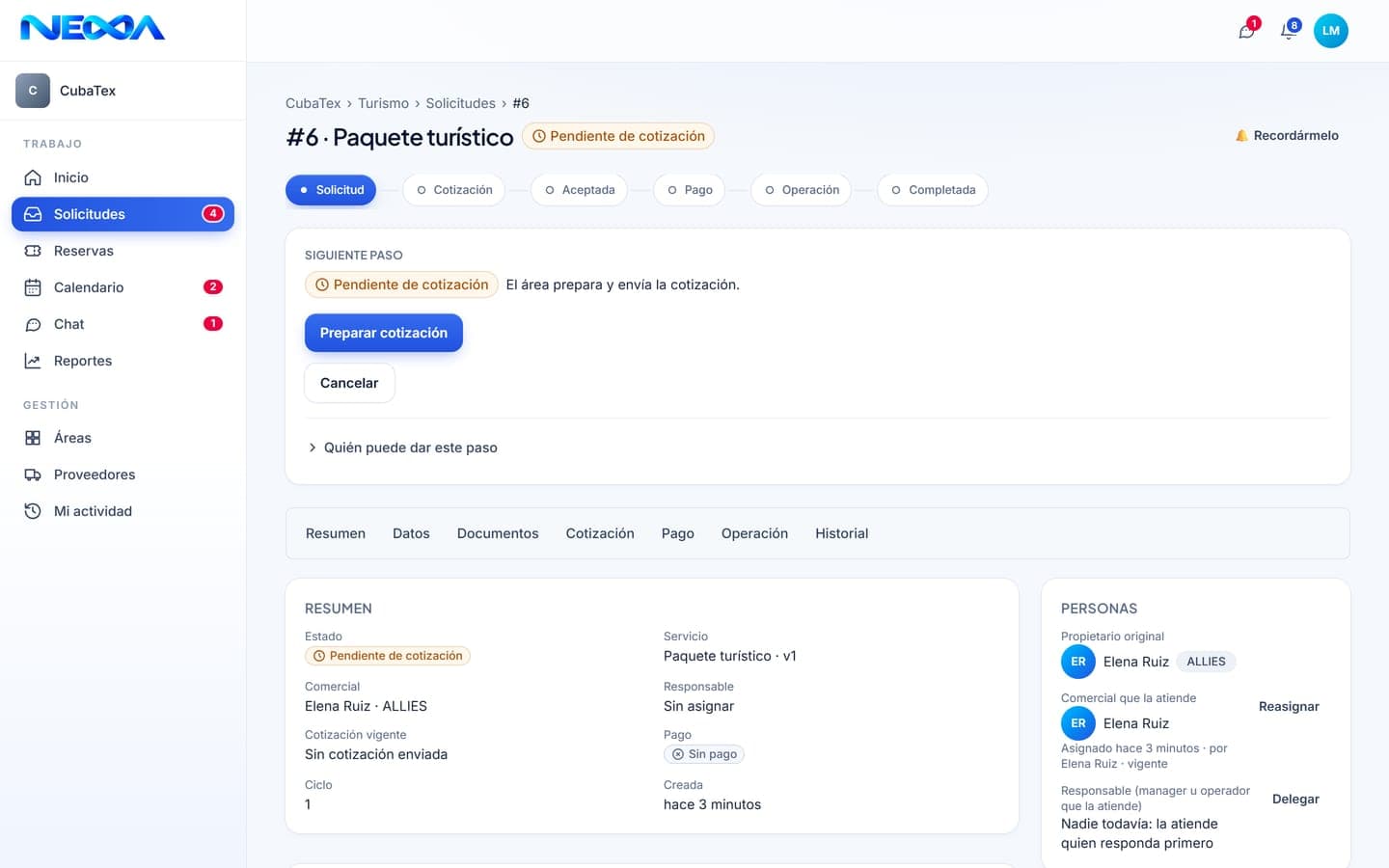Select the Aceptada progress step

(580, 190)
